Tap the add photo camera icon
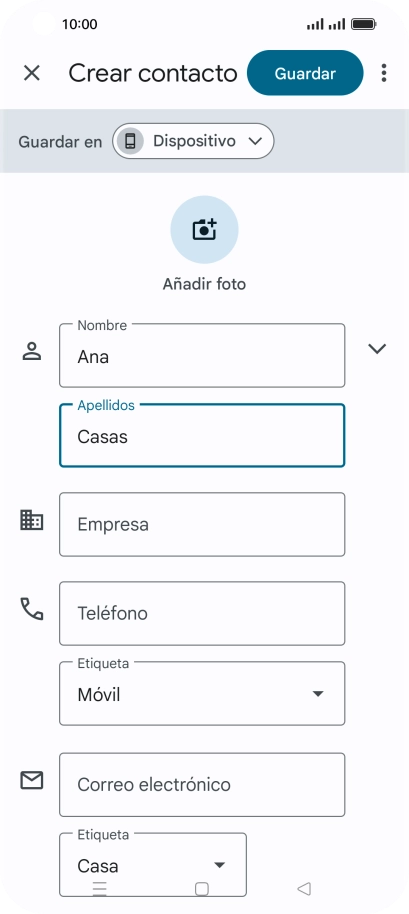 click(x=204, y=230)
